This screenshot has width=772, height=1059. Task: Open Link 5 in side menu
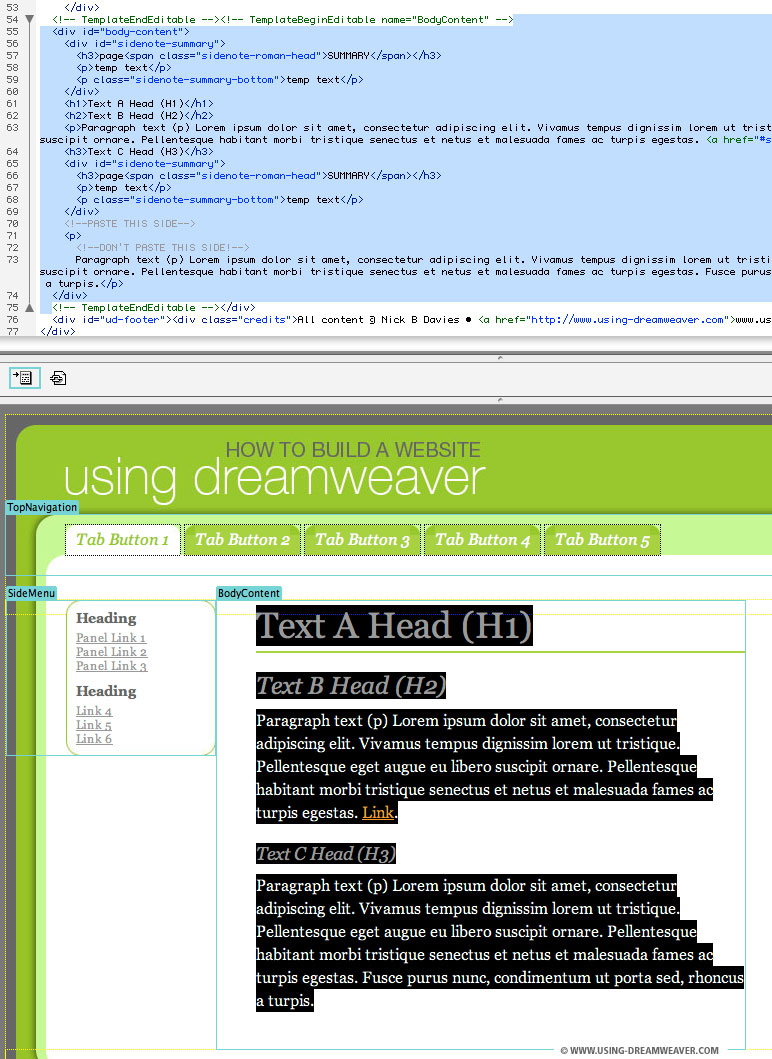[x=94, y=725]
